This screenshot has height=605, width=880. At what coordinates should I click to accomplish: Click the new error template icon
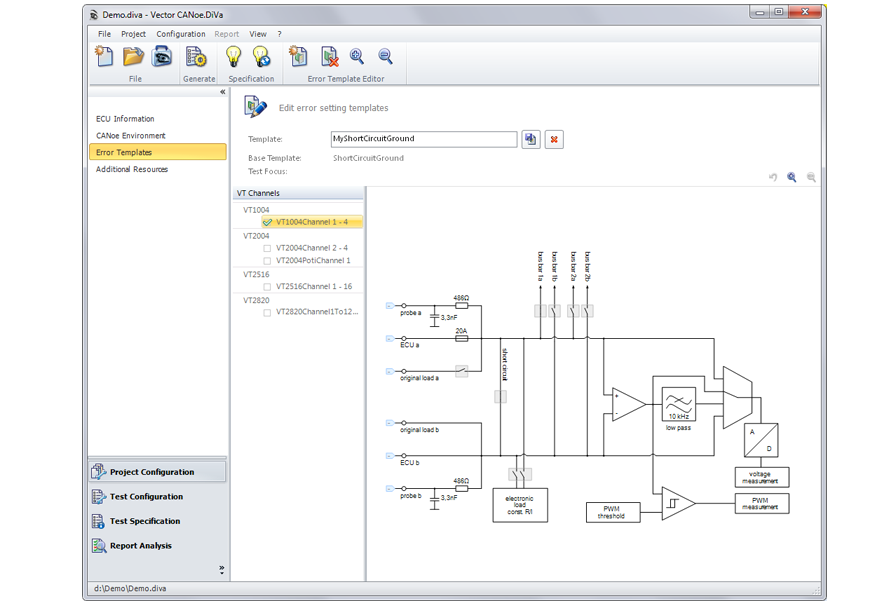pyautogui.click(x=299, y=57)
